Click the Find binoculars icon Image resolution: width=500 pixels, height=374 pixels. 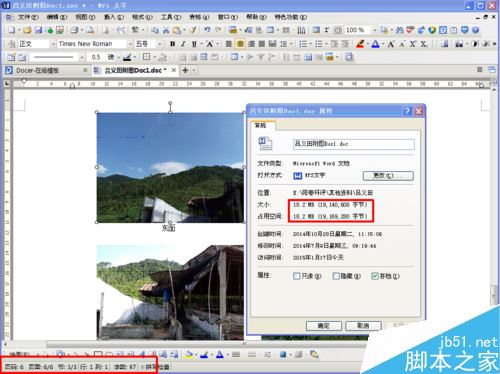(x=399, y=30)
